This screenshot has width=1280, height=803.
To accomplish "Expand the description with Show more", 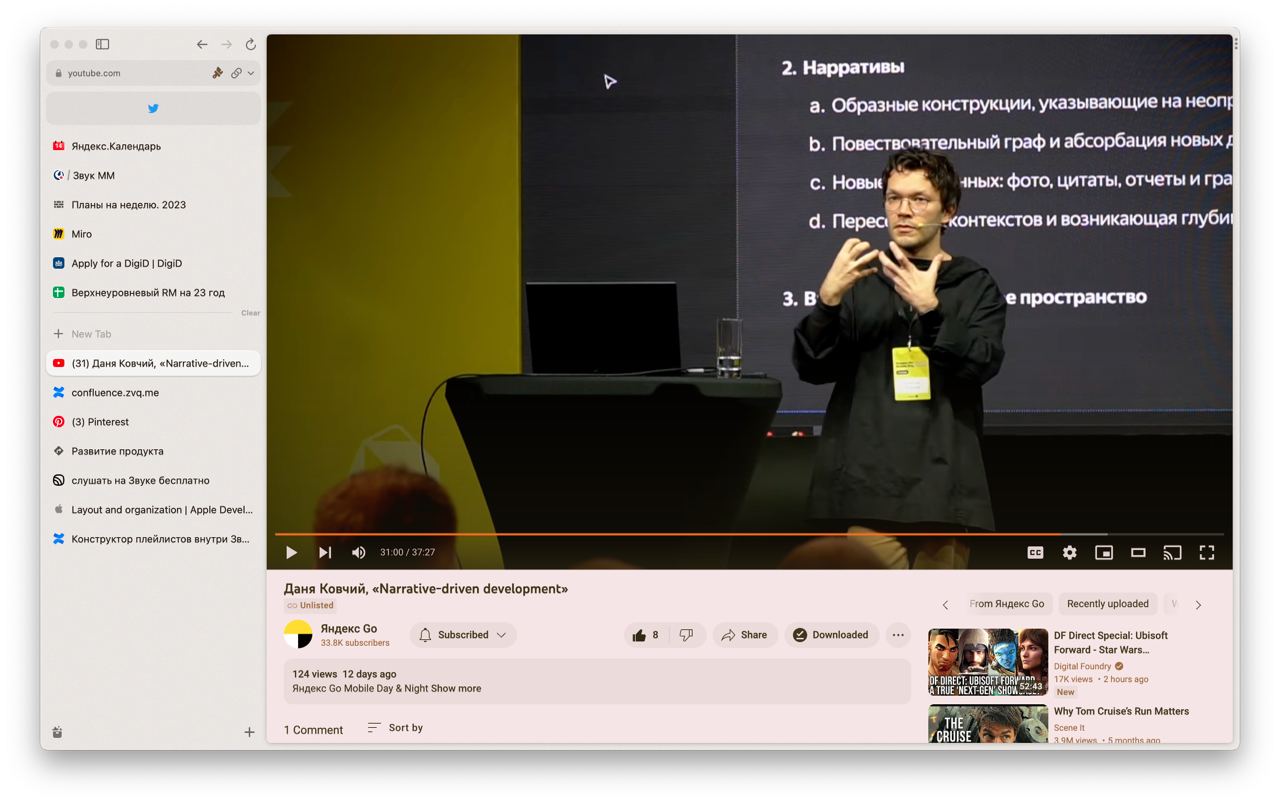I will click(456, 689).
